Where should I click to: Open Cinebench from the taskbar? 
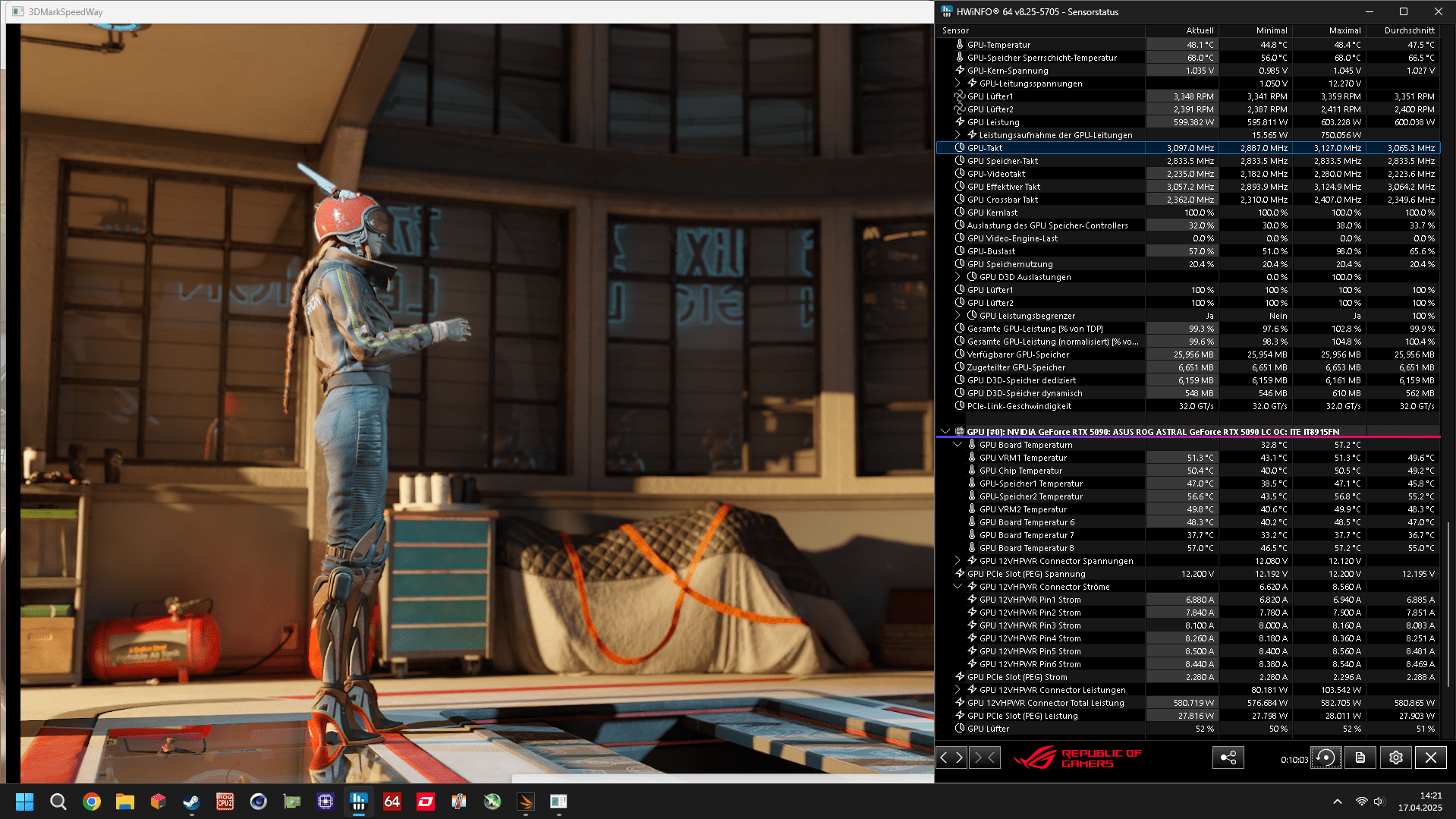pos(259,802)
